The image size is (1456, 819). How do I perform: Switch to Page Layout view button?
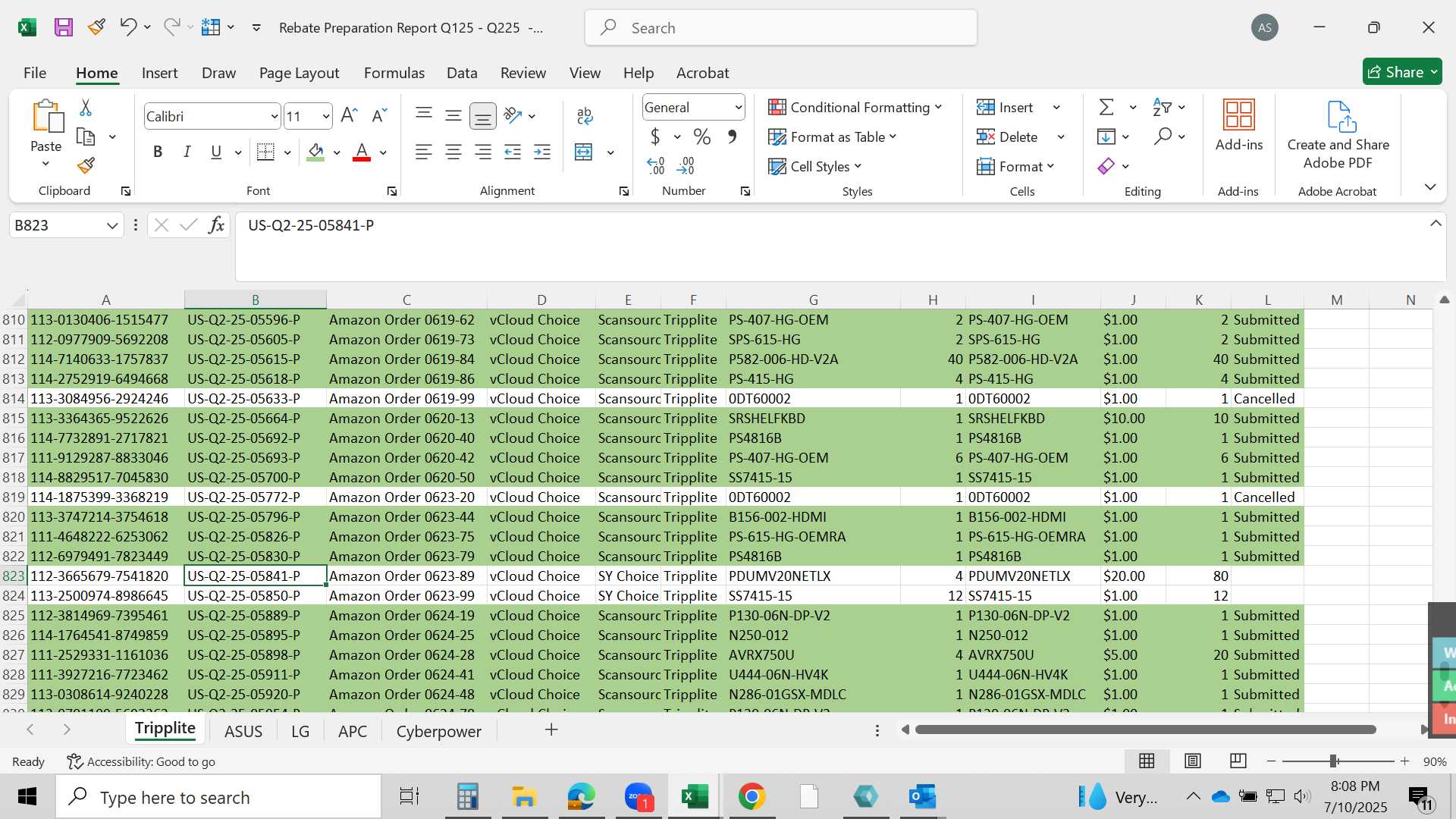1193,761
